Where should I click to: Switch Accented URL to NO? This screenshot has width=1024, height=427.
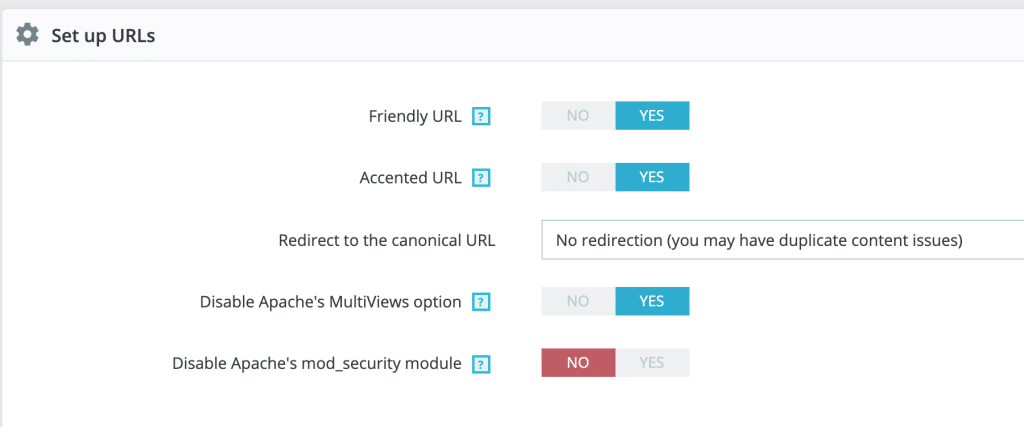[x=578, y=177]
